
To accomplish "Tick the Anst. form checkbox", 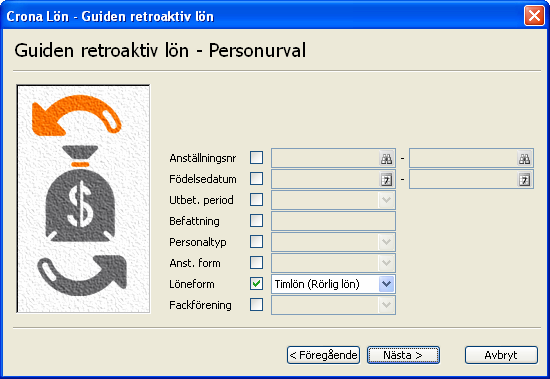I will pyautogui.click(x=256, y=262).
